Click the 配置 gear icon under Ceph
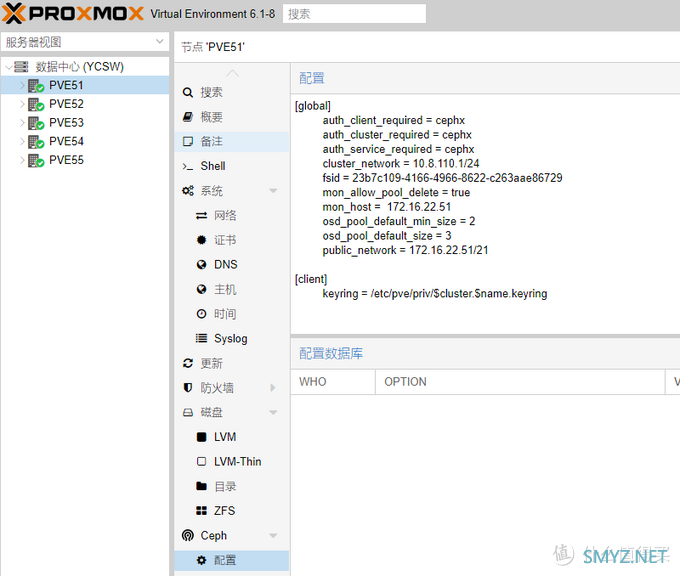680x576 pixels. coord(202,560)
